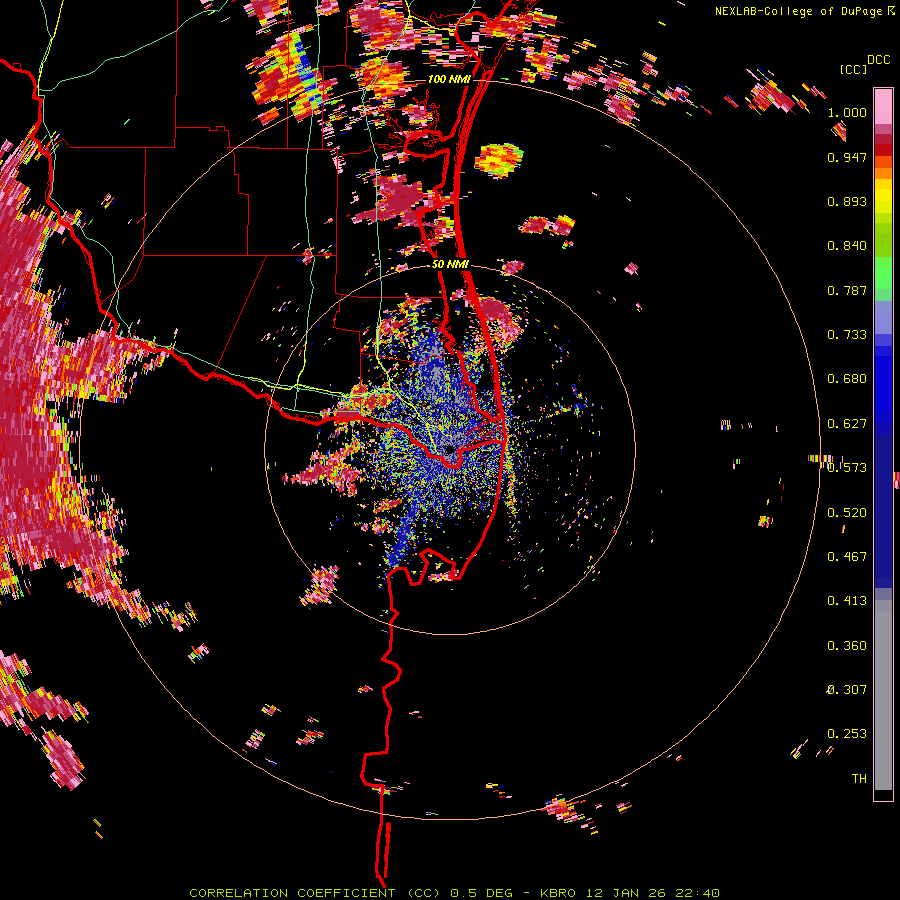
Task: Click the 22:40 timestamp in caption
Action: 697,893
